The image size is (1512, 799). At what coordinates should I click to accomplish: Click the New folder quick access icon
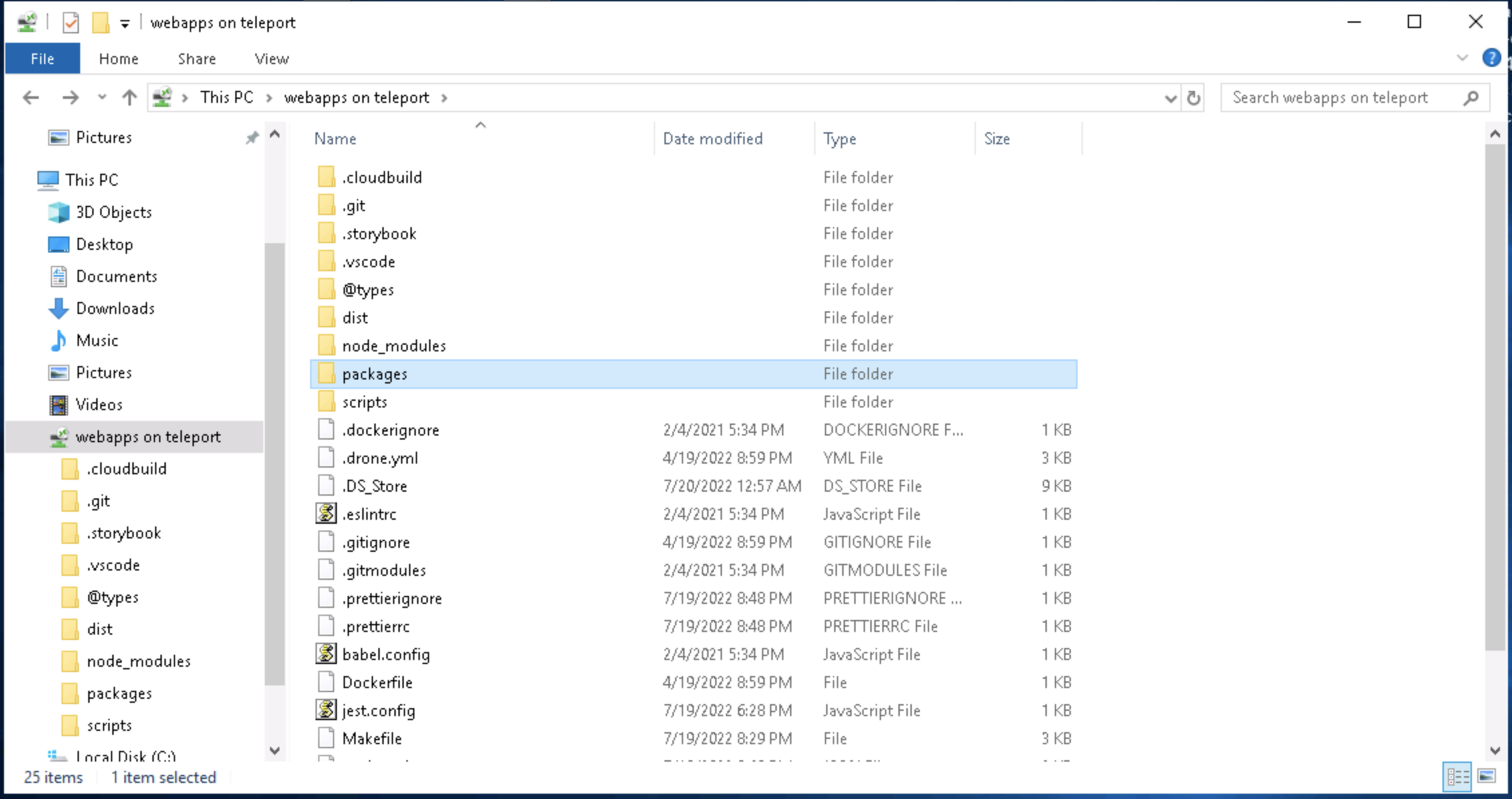click(x=100, y=23)
